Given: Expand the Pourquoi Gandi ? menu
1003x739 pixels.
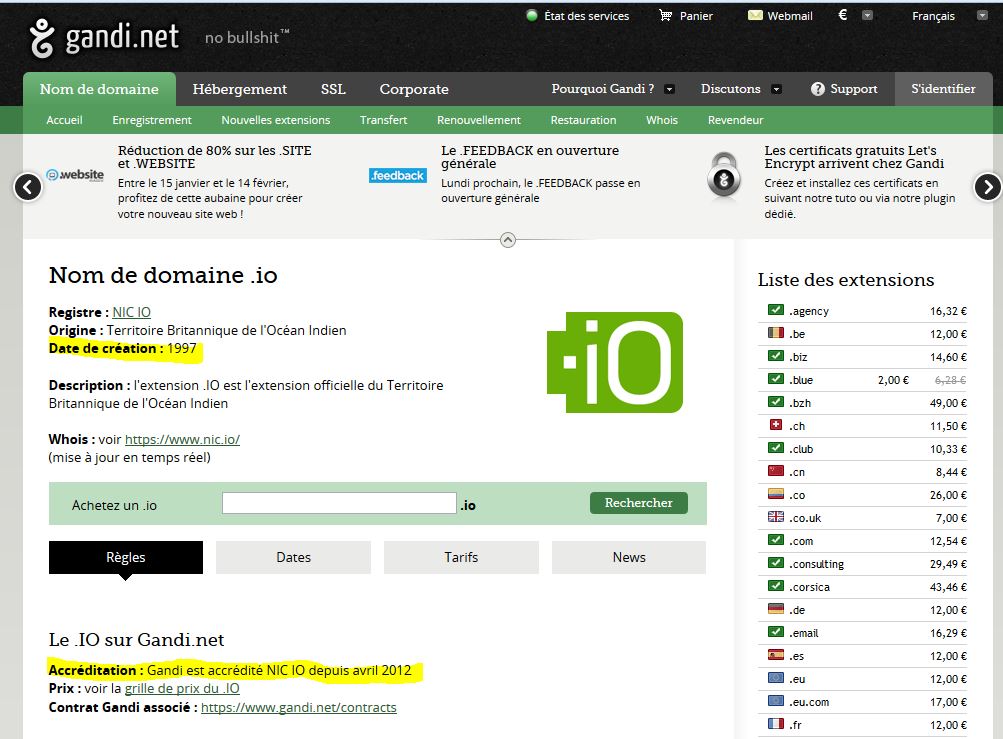Looking at the screenshot, I should coord(669,89).
